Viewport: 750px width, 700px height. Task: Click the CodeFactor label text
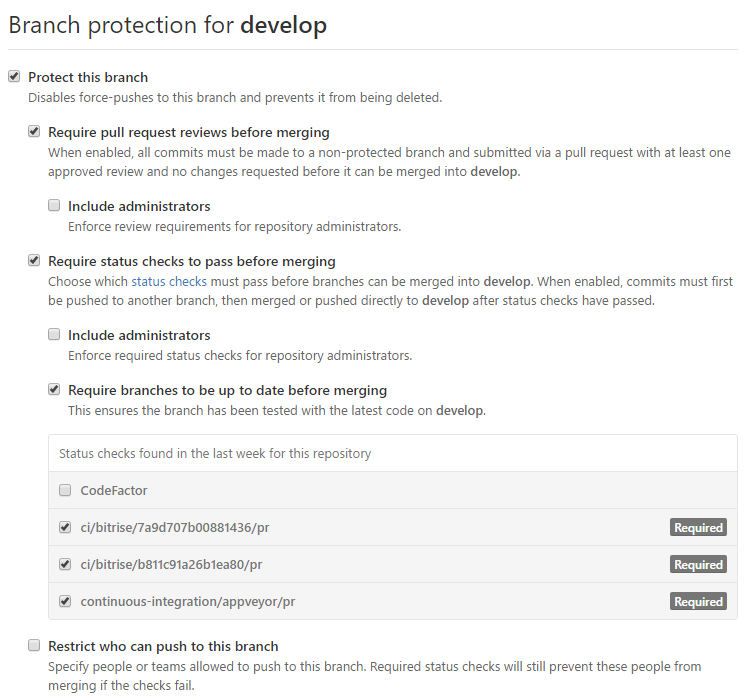(114, 491)
